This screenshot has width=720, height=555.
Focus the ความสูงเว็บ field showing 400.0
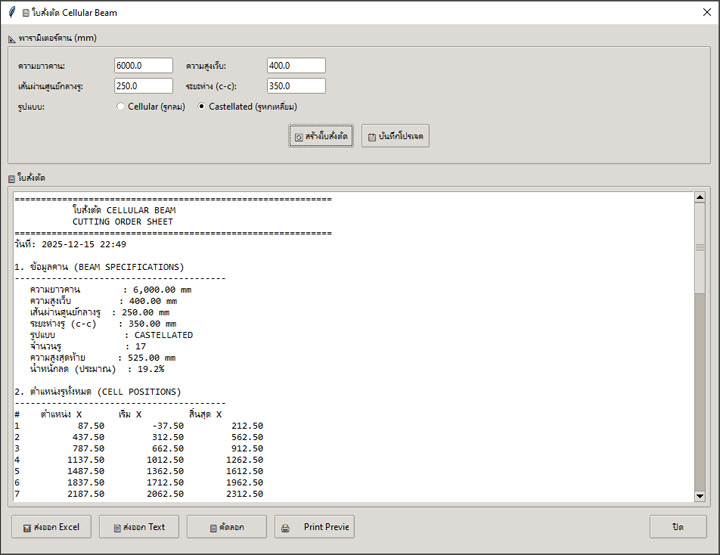[x=296, y=66]
